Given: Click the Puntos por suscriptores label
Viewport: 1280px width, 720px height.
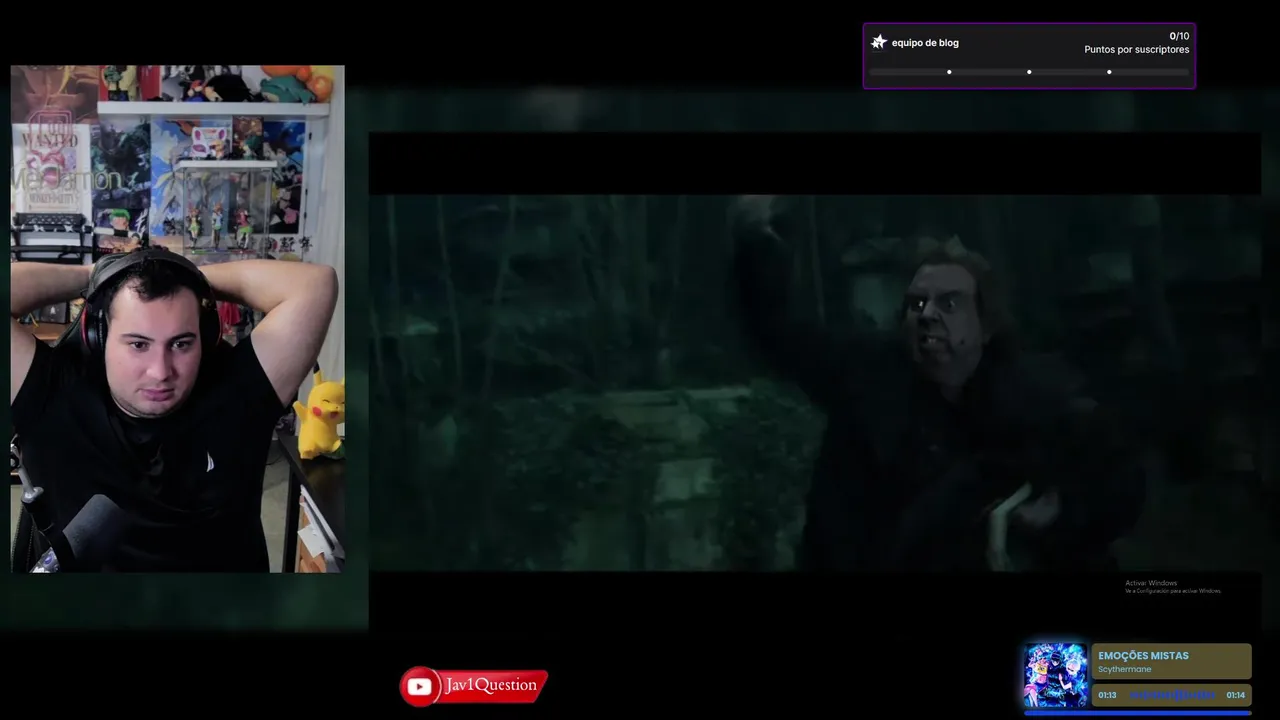Looking at the screenshot, I should 1137,49.
